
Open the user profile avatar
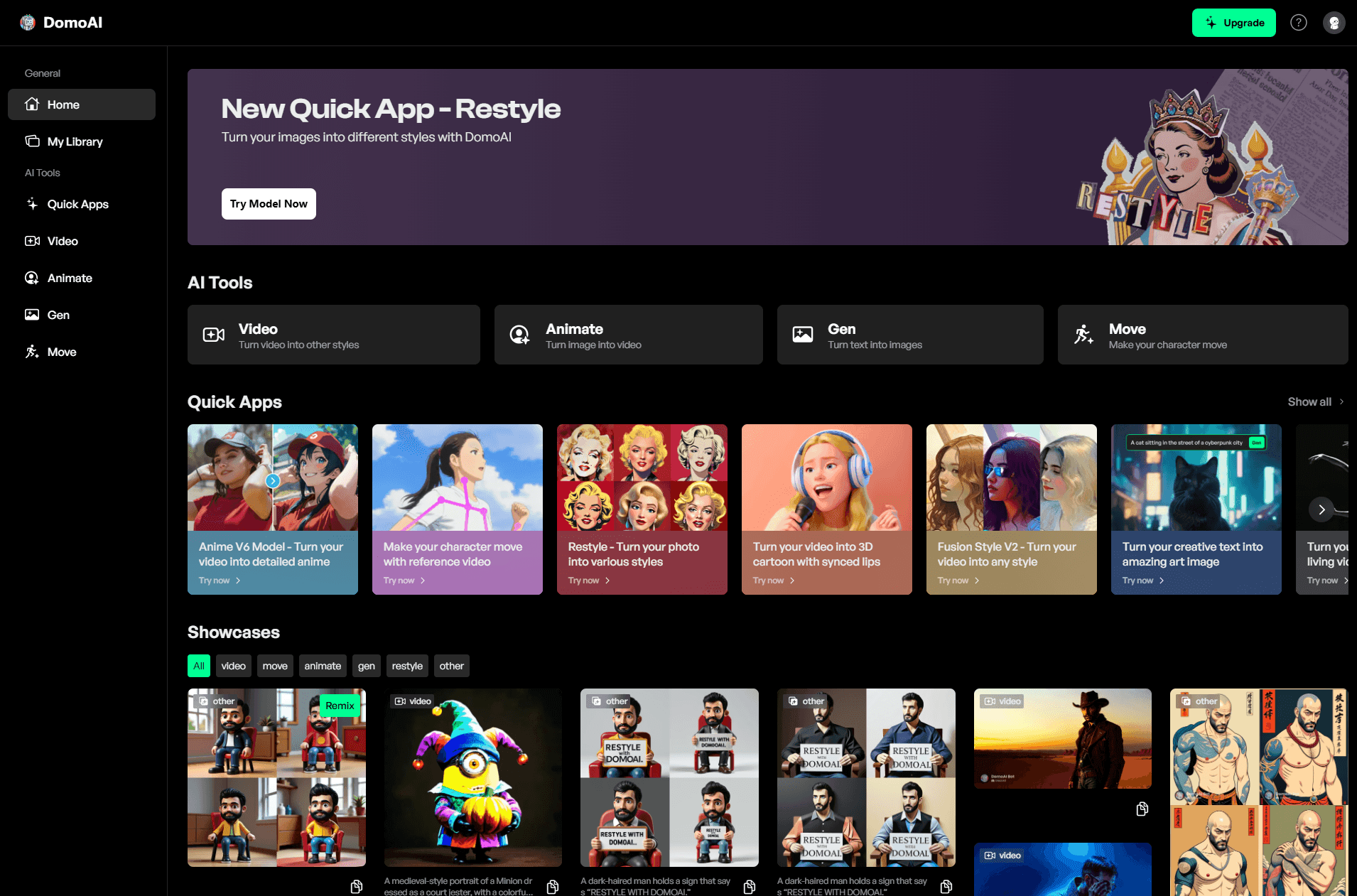[x=1334, y=23]
